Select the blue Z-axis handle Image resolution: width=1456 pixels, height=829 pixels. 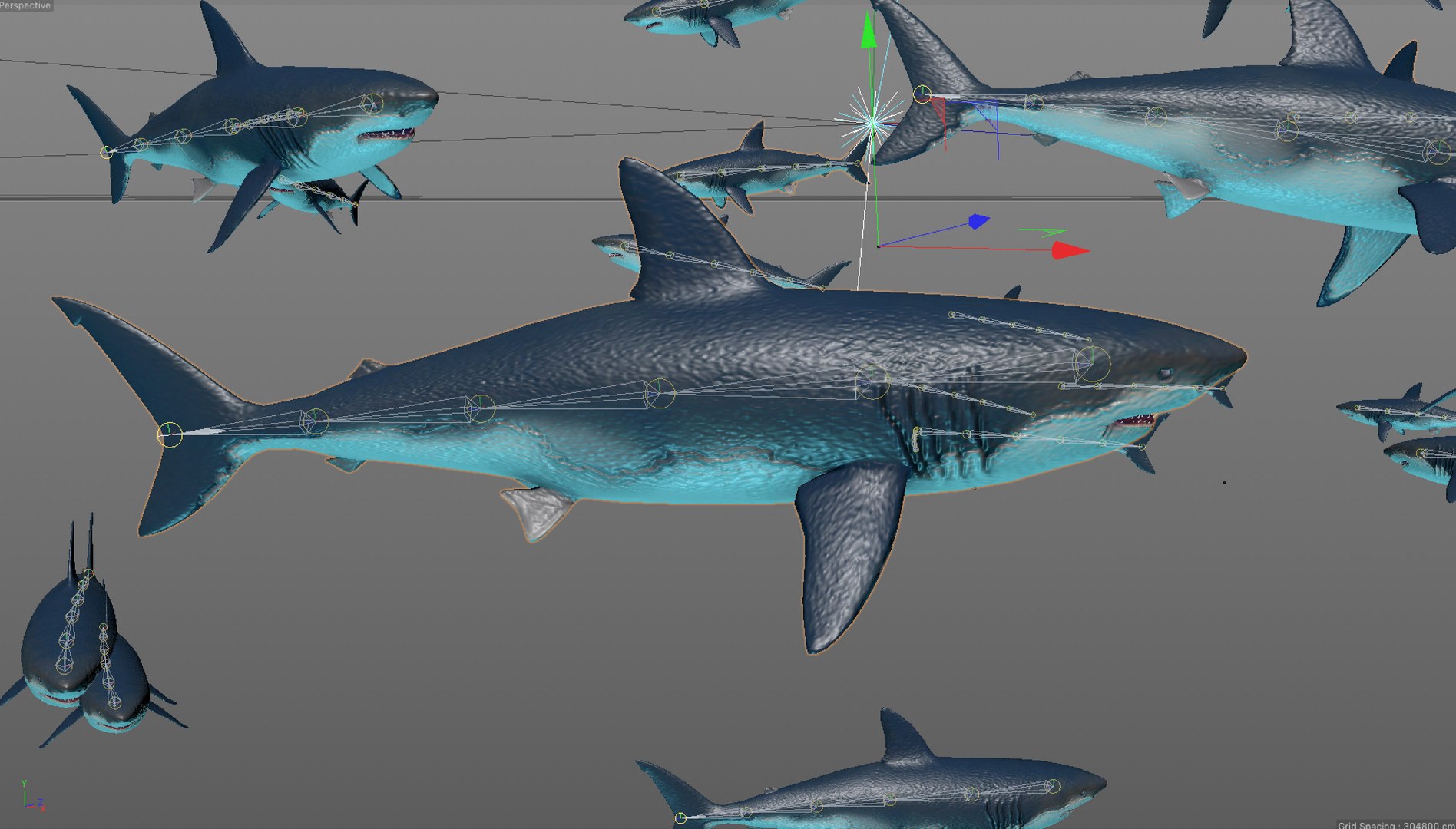point(978,222)
